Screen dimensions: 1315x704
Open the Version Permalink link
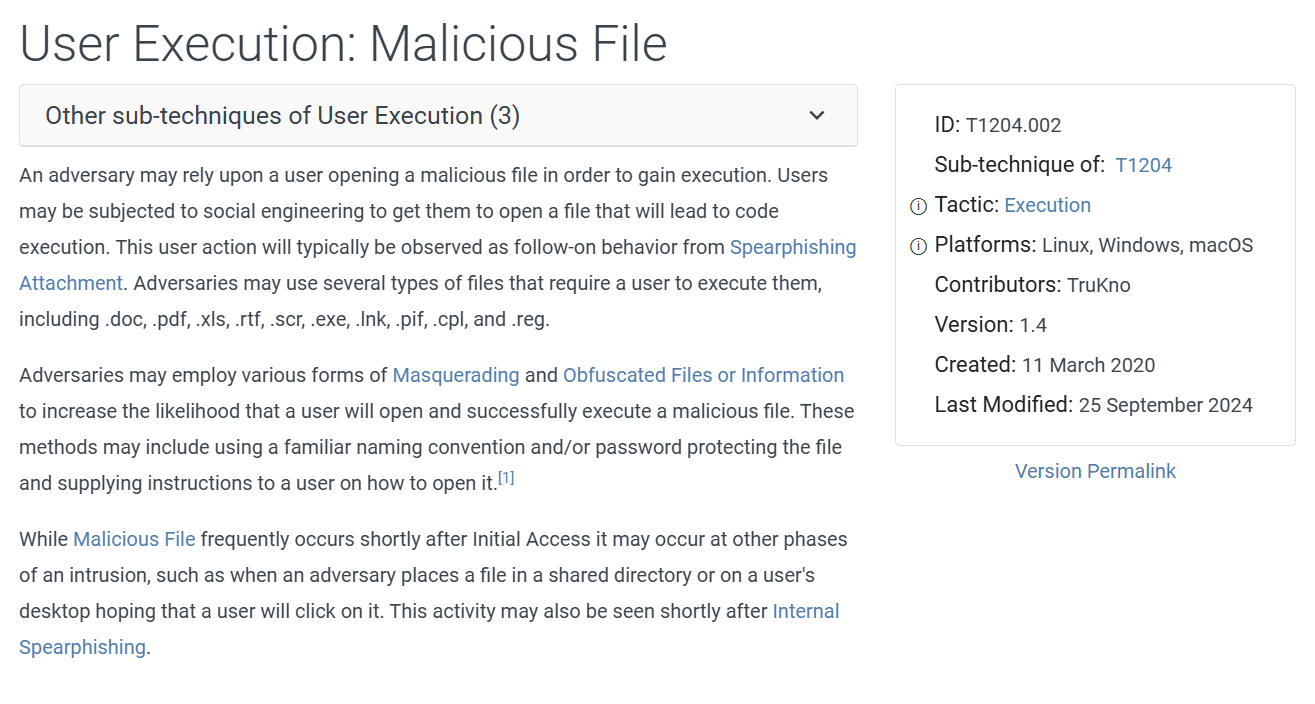[x=1095, y=471]
